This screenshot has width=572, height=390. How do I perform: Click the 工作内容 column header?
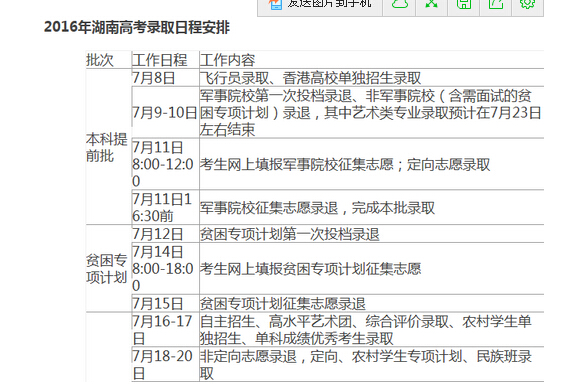pos(227,60)
